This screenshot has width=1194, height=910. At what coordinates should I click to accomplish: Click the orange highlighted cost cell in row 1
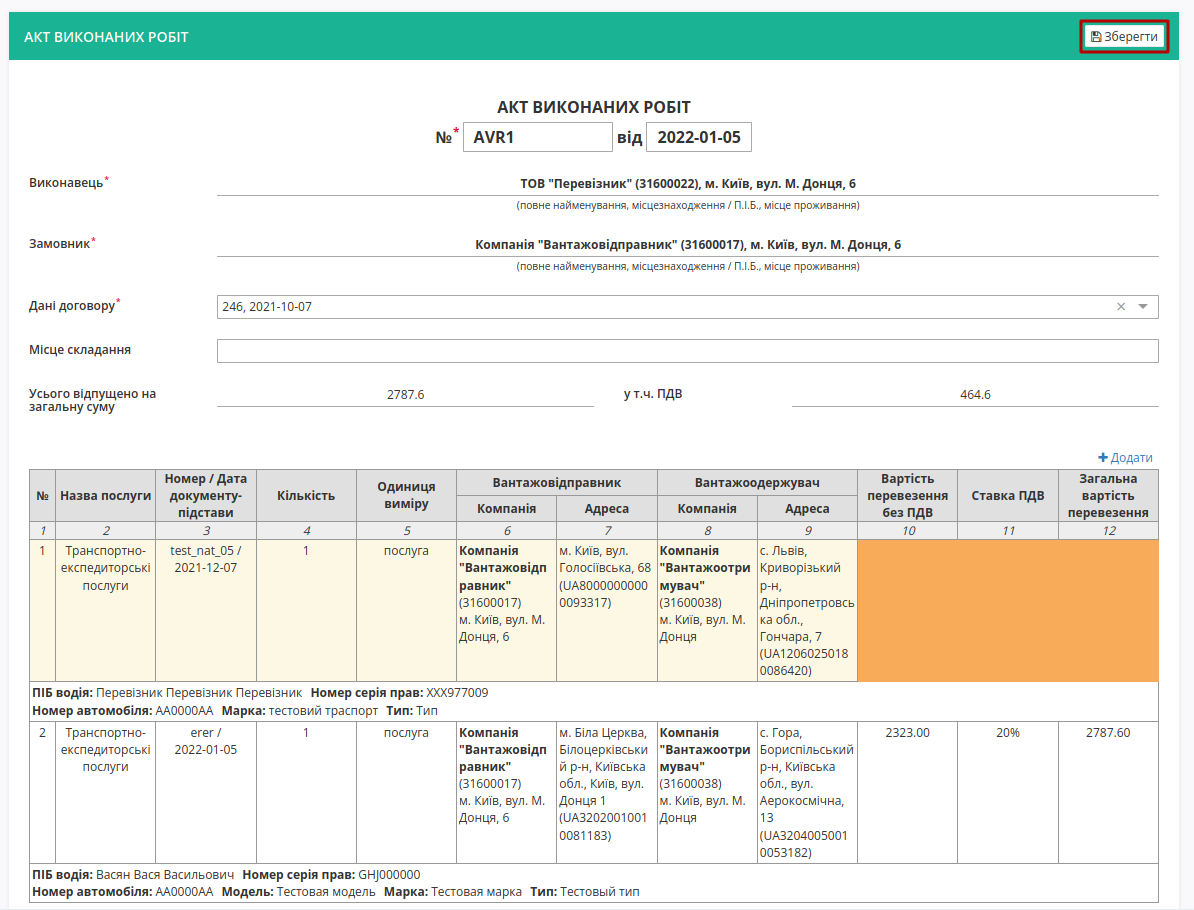(1007, 611)
